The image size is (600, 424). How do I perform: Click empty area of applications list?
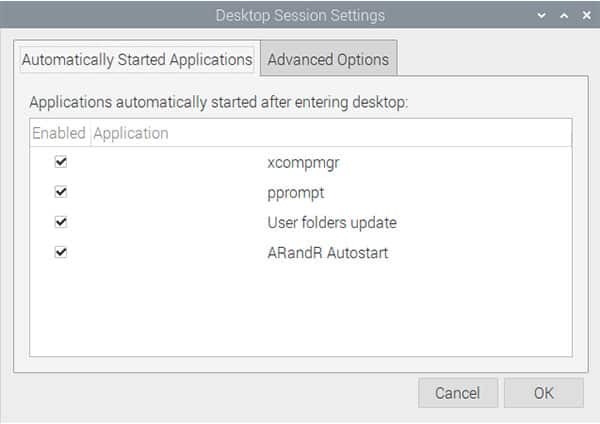301,312
